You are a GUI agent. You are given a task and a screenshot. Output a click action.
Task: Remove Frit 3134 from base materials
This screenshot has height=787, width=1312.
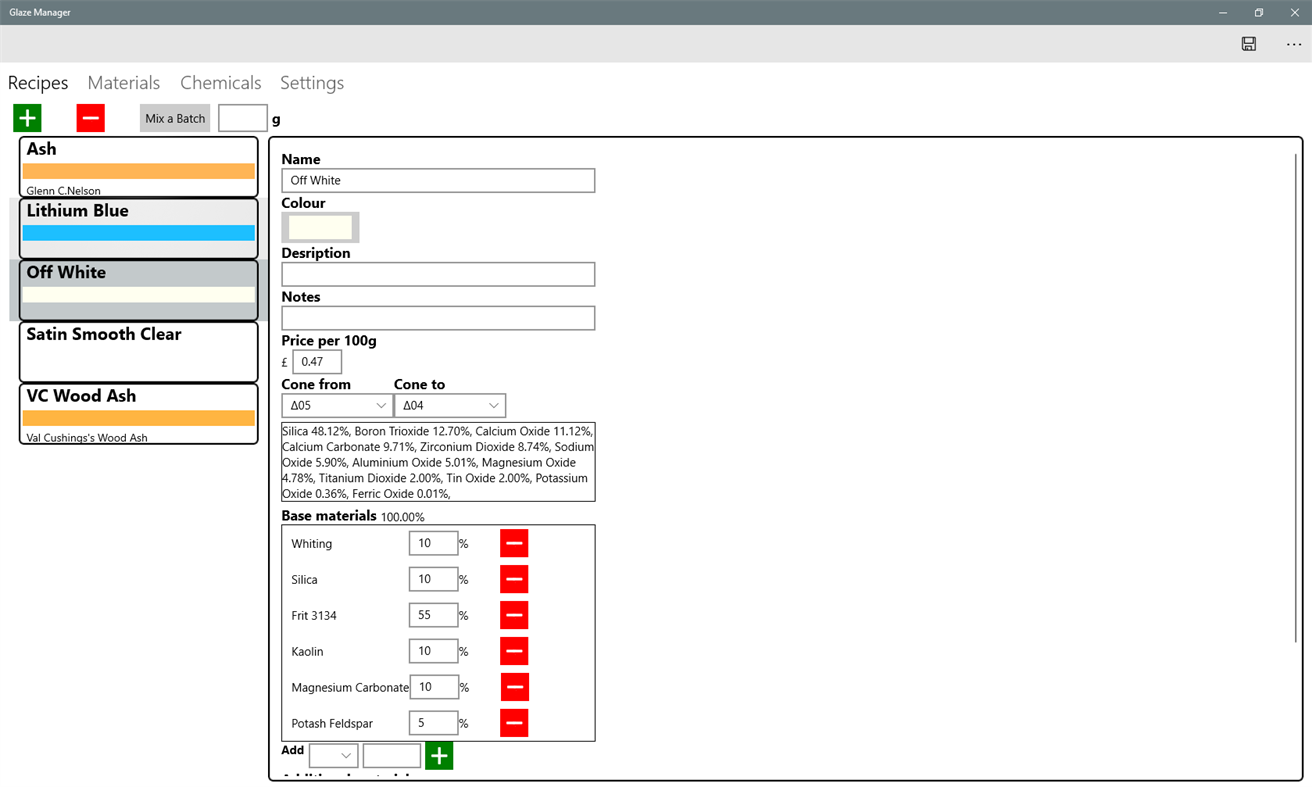pyautogui.click(x=513, y=615)
